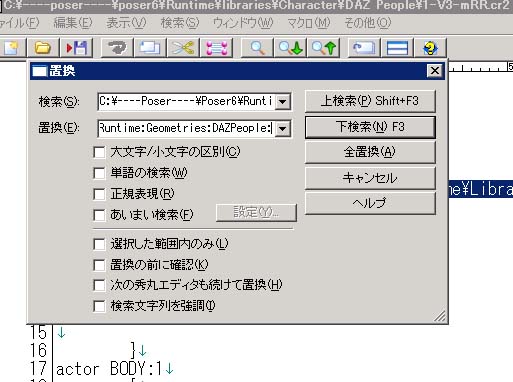Click the Undo arrow toolbar icon
Viewport: 513px width, 382px height.
117,48
